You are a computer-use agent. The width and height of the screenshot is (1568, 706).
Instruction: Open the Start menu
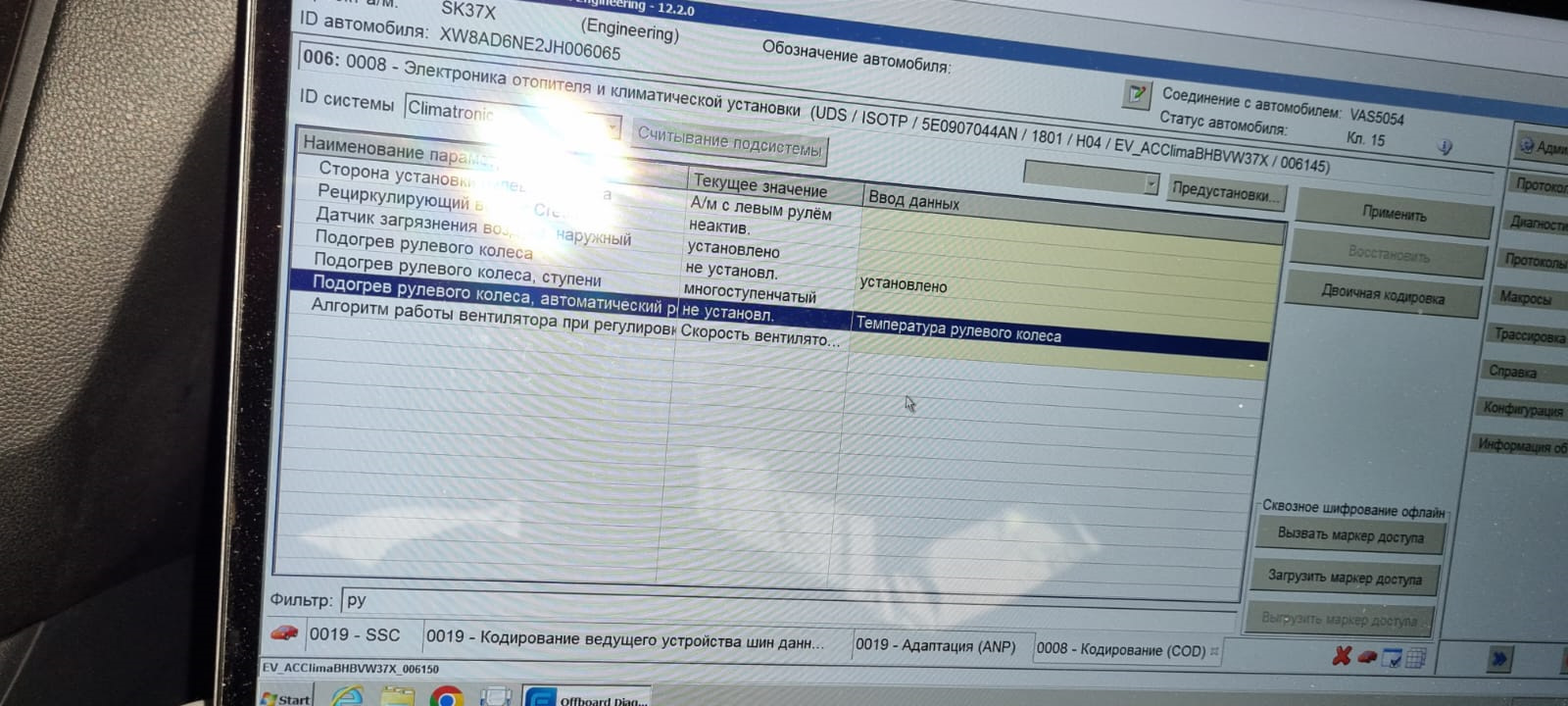(x=286, y=698)
